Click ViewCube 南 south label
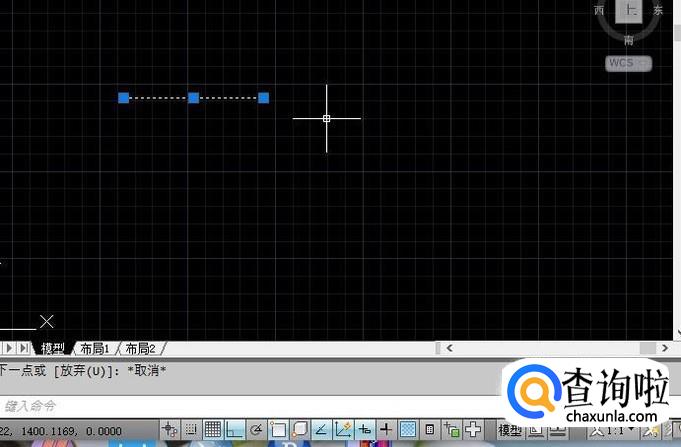The height and width of the screenshot is (447, 681). coord(628,40)
